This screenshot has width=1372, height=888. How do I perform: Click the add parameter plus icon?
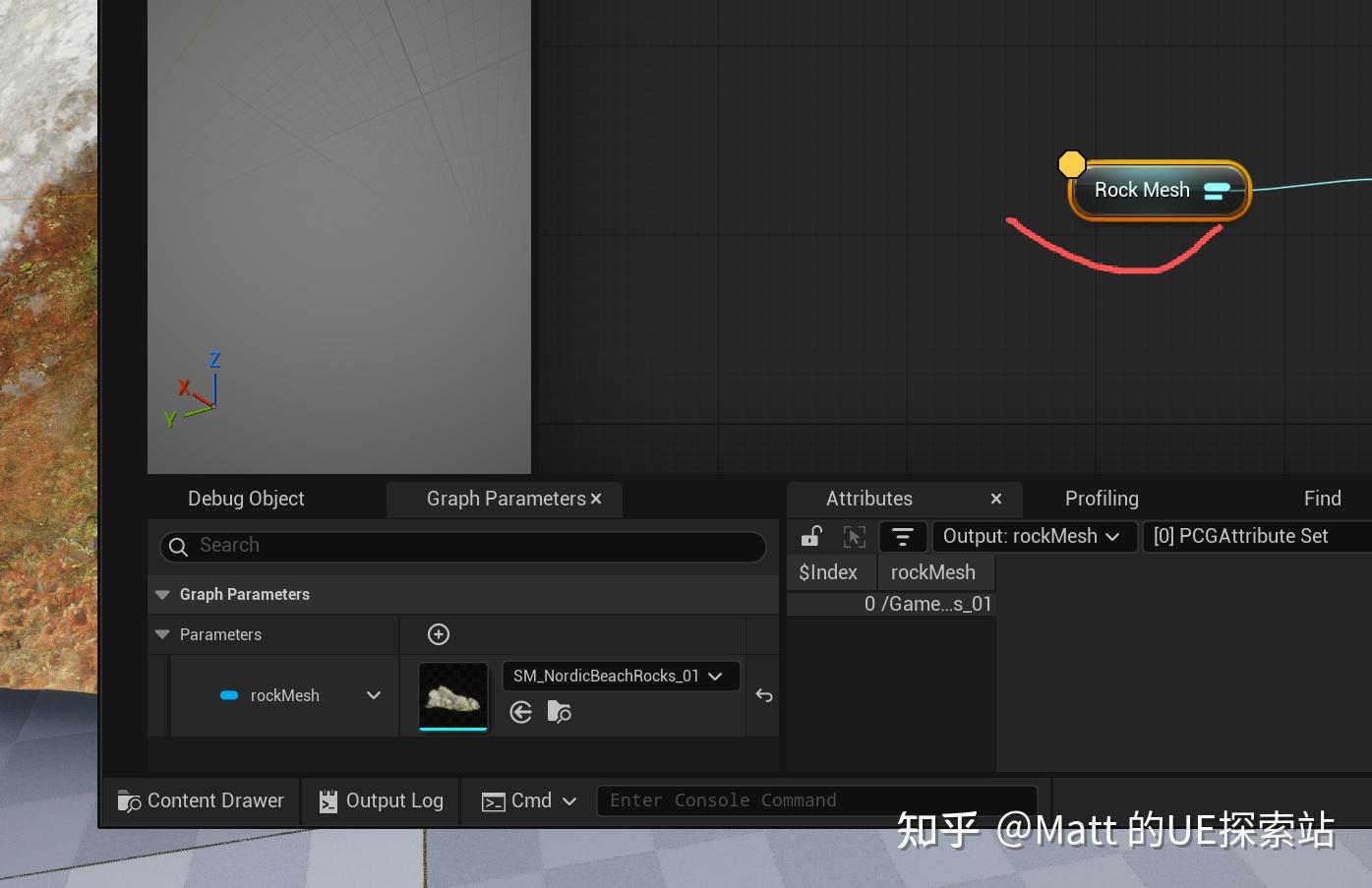tap(439, 634)
